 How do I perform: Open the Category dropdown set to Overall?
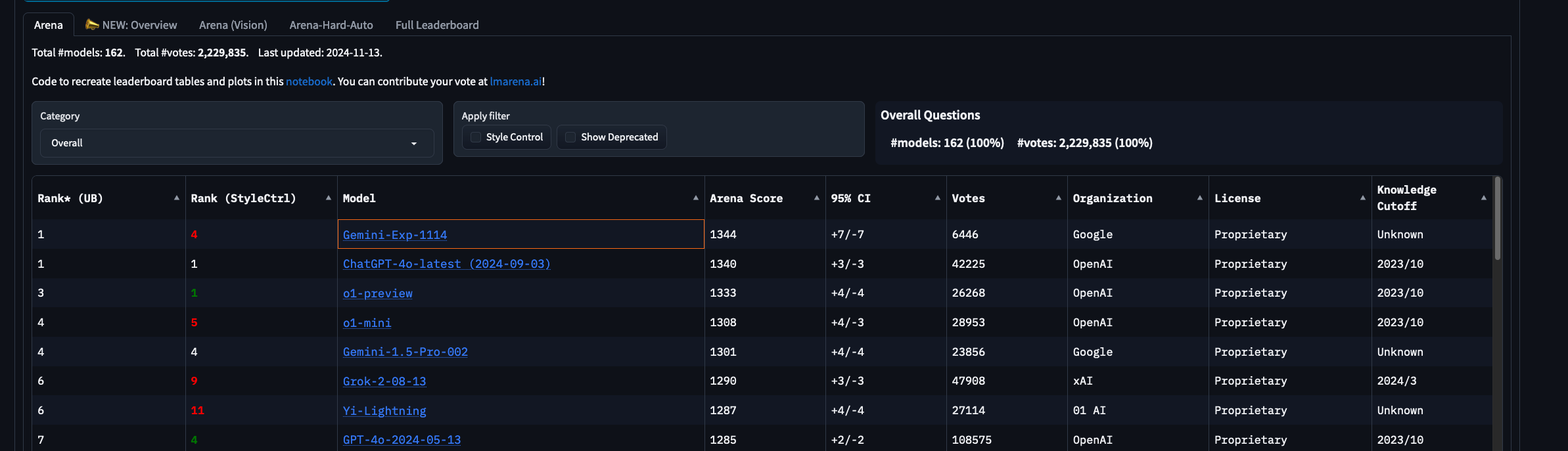237,143
